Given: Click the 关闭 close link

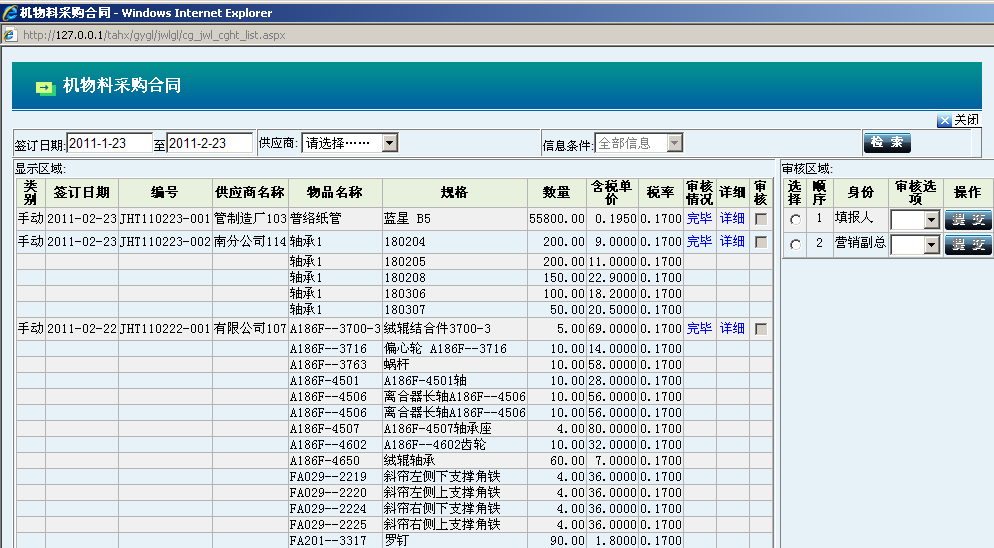Looking at the screenshot, I should [x=967, y=120].
